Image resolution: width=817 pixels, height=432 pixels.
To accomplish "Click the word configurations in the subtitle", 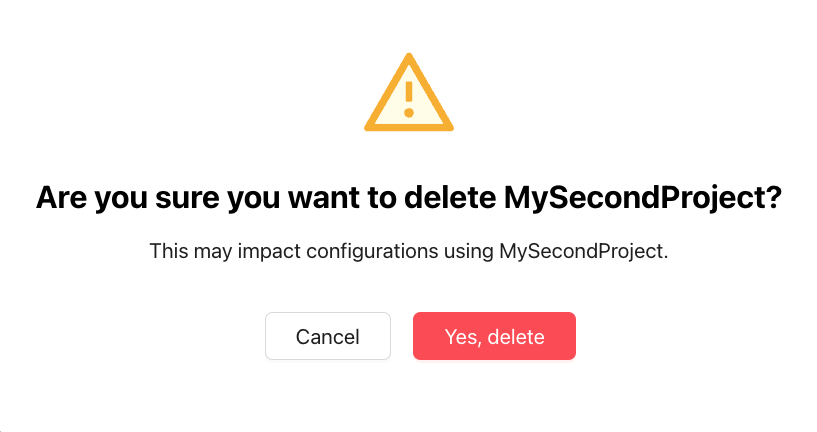I will point(372,252).
